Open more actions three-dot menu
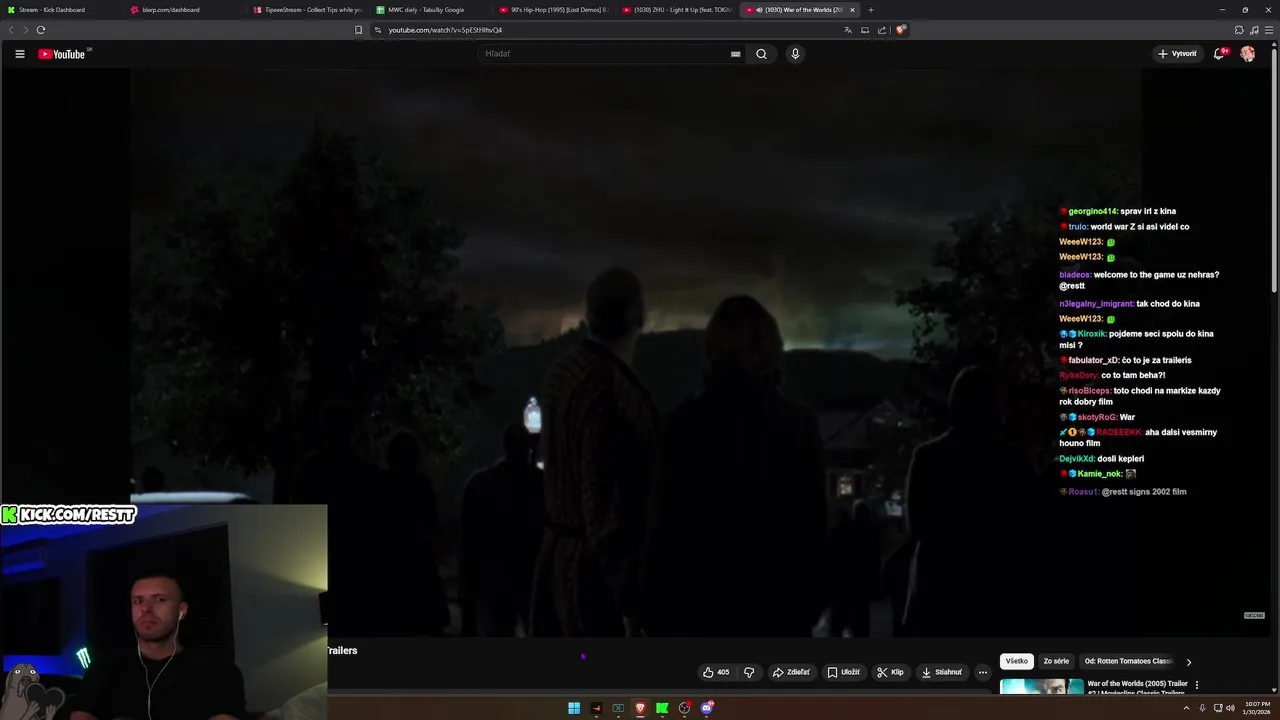The image size is (1280, 720). 983,672
